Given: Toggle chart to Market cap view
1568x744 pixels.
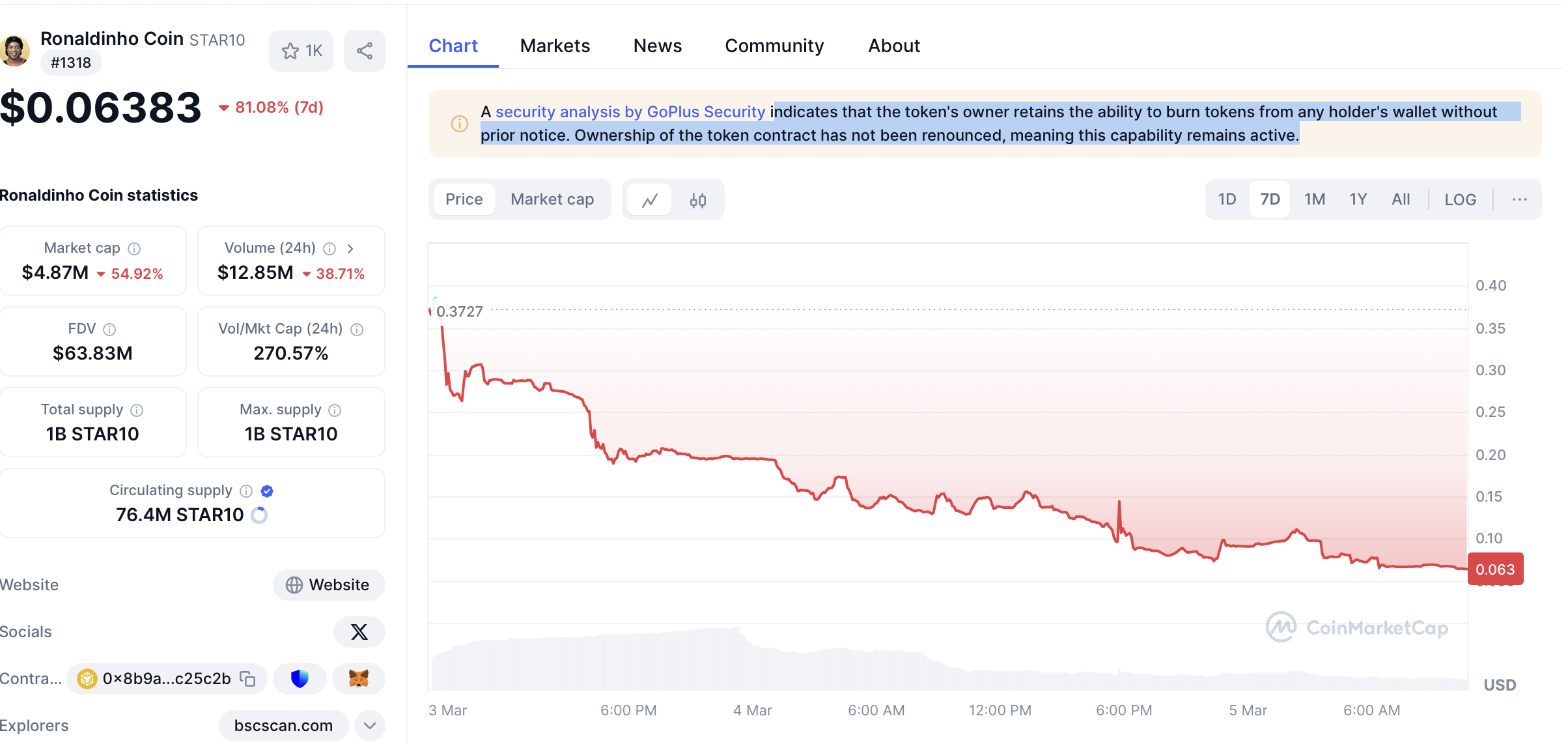Looking at the screenshot, I should (x=552, y=199).
